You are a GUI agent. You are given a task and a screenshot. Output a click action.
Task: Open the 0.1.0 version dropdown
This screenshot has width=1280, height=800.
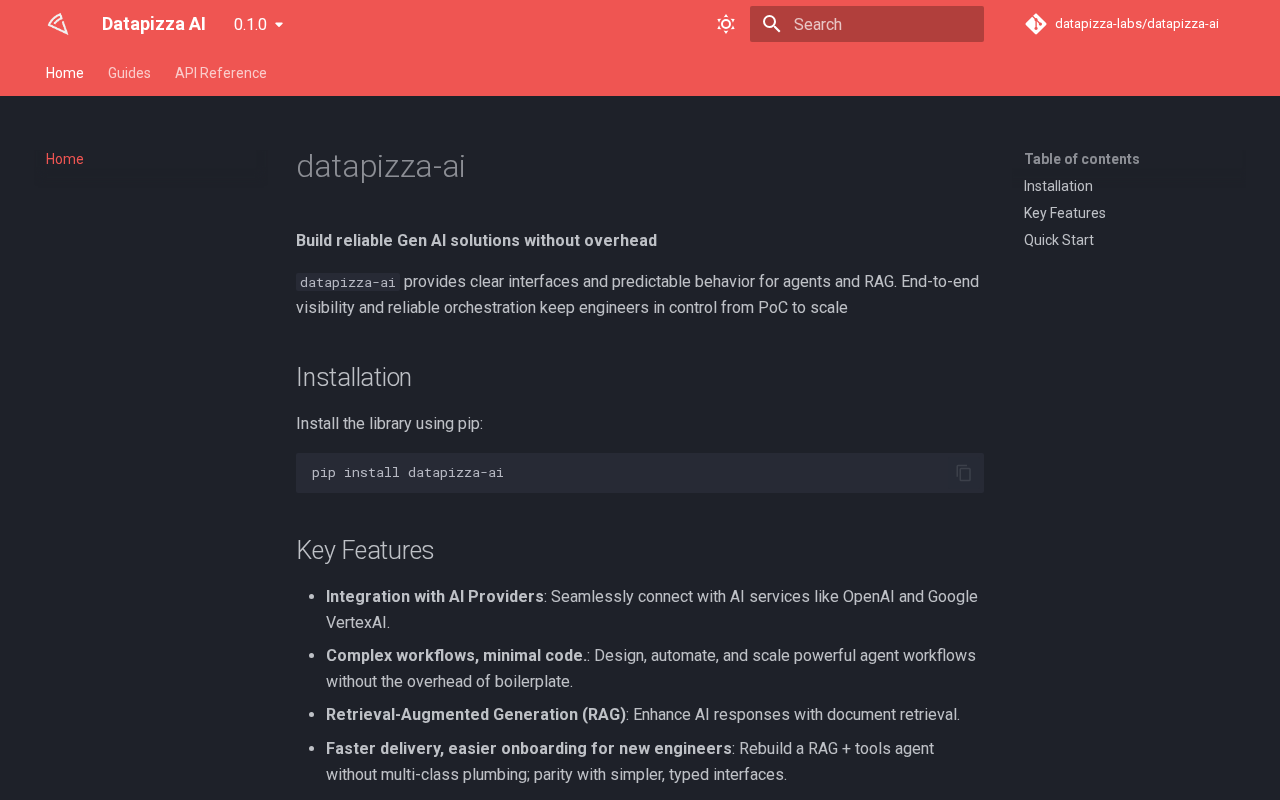tap(259, 24)
